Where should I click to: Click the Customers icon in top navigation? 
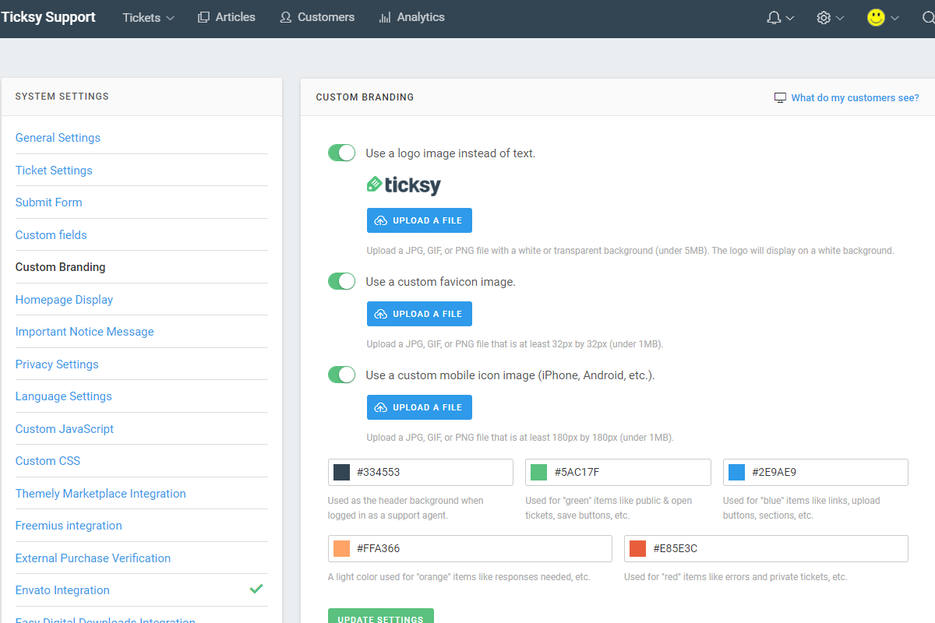284,17
